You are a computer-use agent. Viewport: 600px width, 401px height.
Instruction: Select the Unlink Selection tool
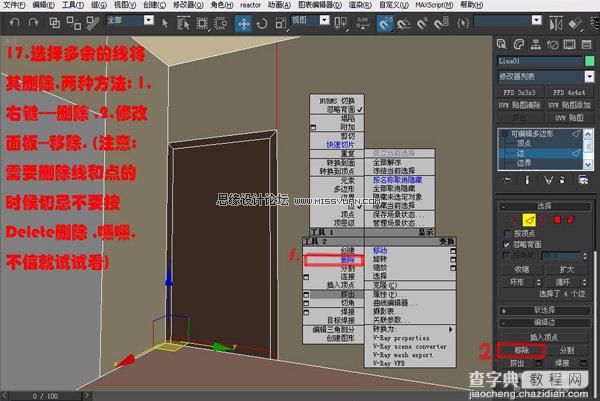73,23
